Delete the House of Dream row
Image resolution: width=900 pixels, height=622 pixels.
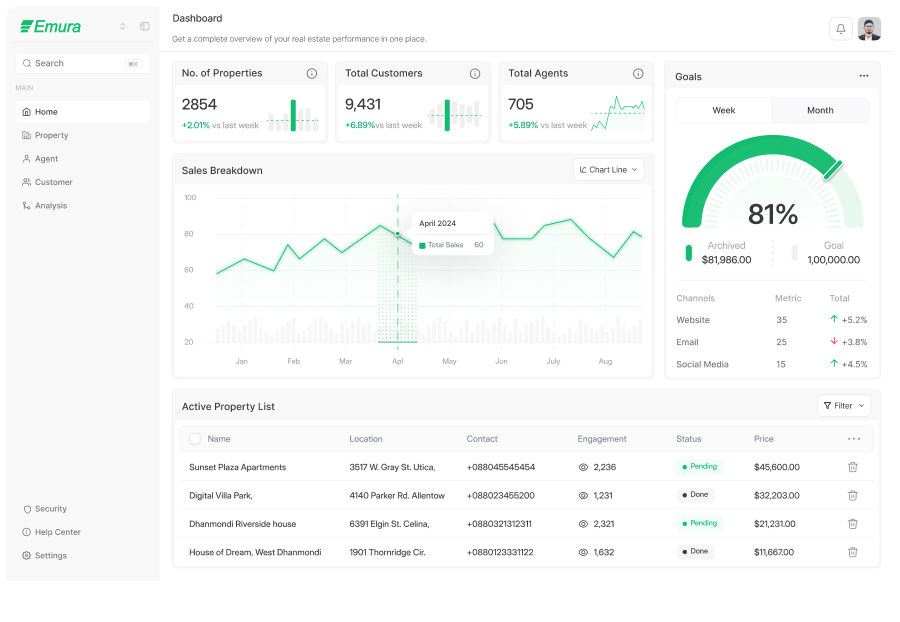(x=852, y=552)
